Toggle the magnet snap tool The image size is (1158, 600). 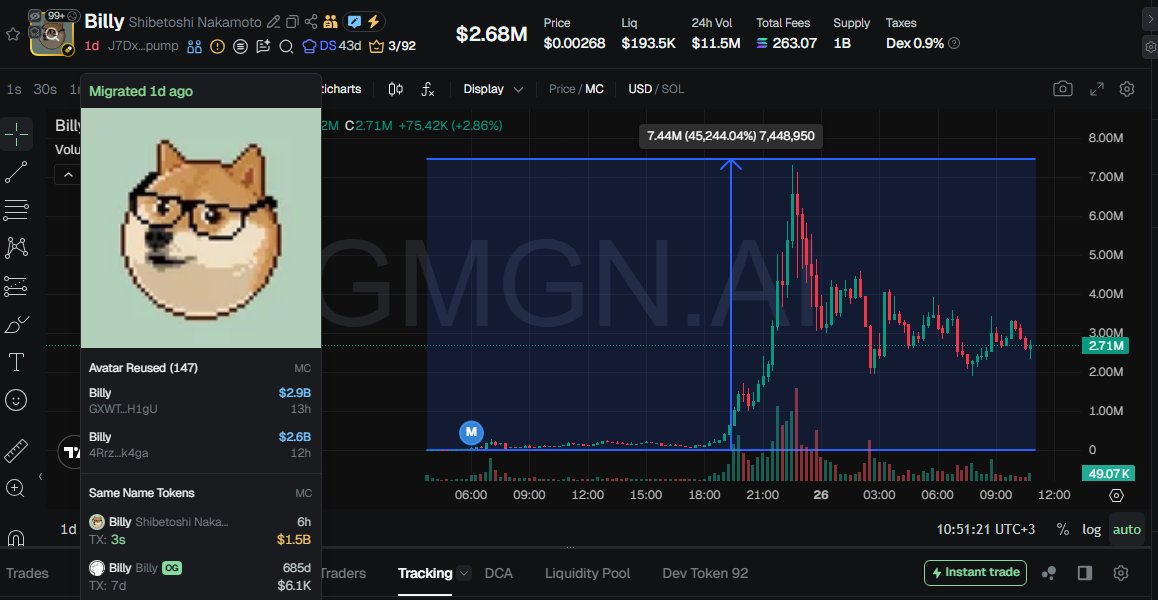point(16,537)
